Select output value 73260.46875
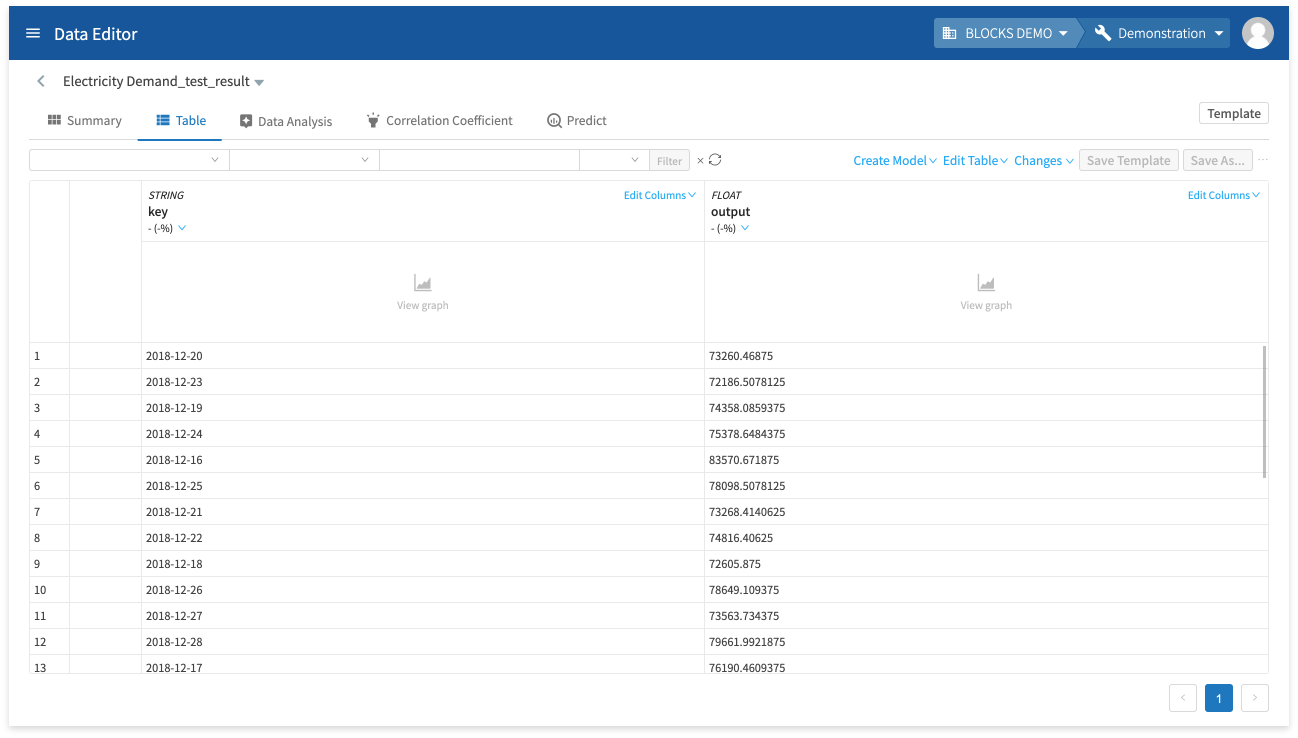1298x738 pixels. tap(986, 356)
